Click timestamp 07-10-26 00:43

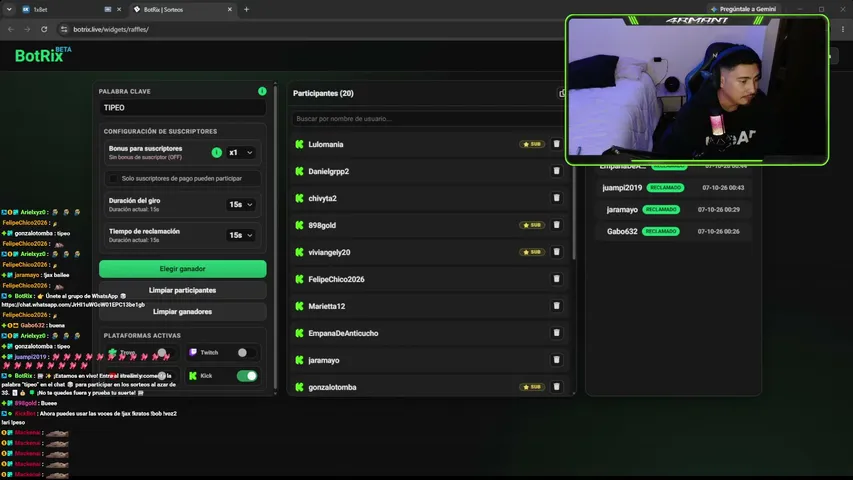point(723,188)
